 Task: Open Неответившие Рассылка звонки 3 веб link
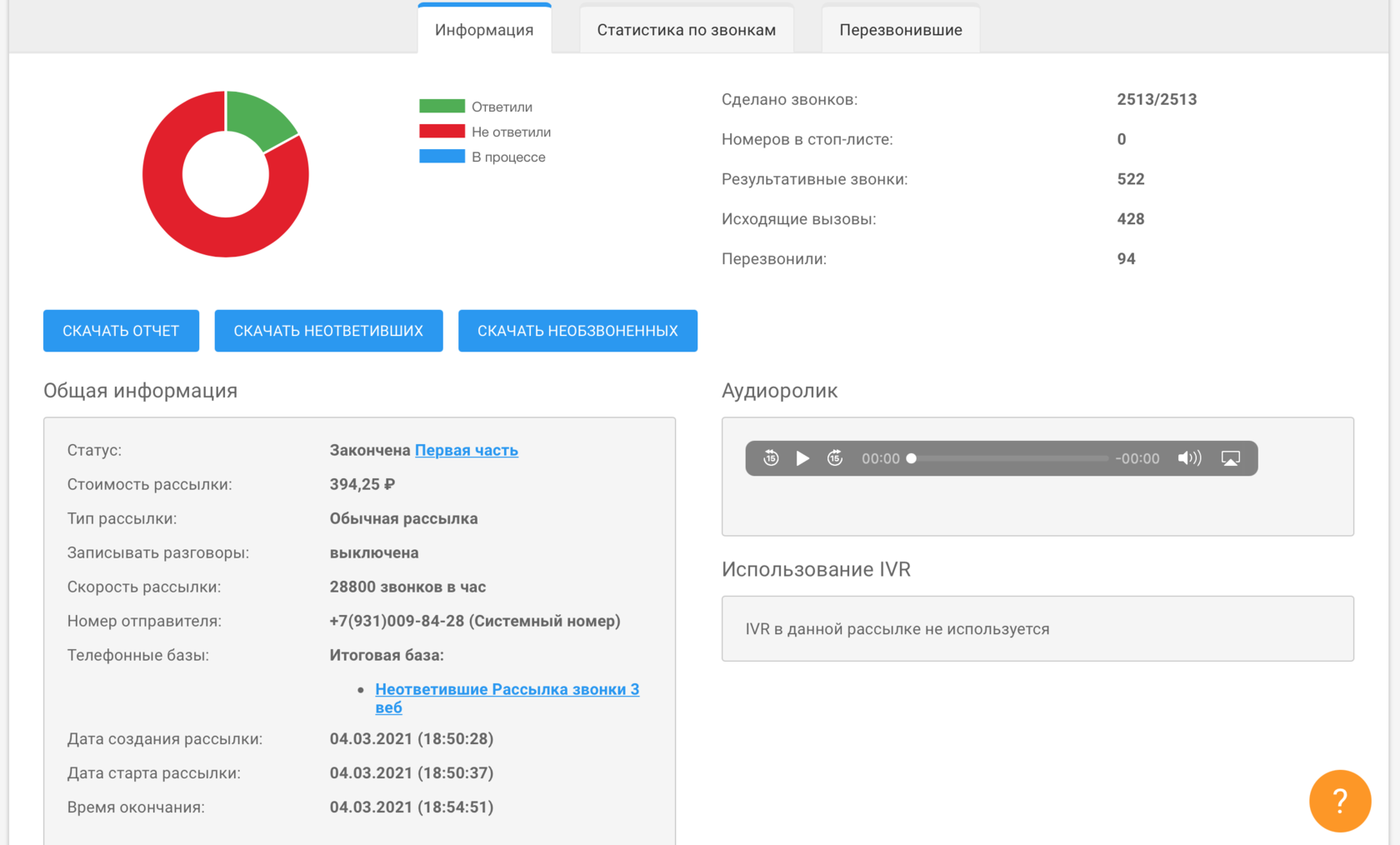tap(507, 698)
